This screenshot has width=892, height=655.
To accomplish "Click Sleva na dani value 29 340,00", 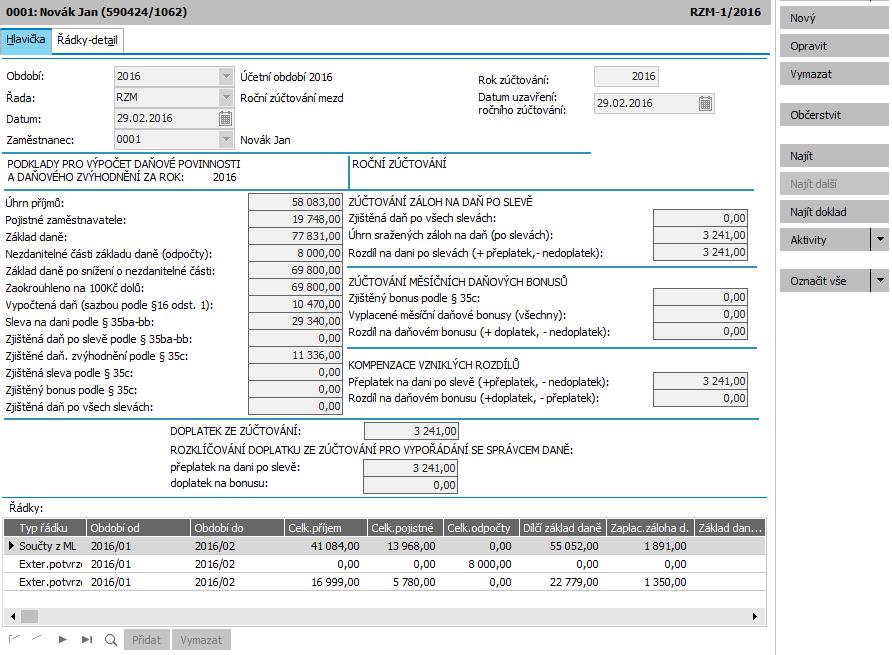I will tap(295, 322).
